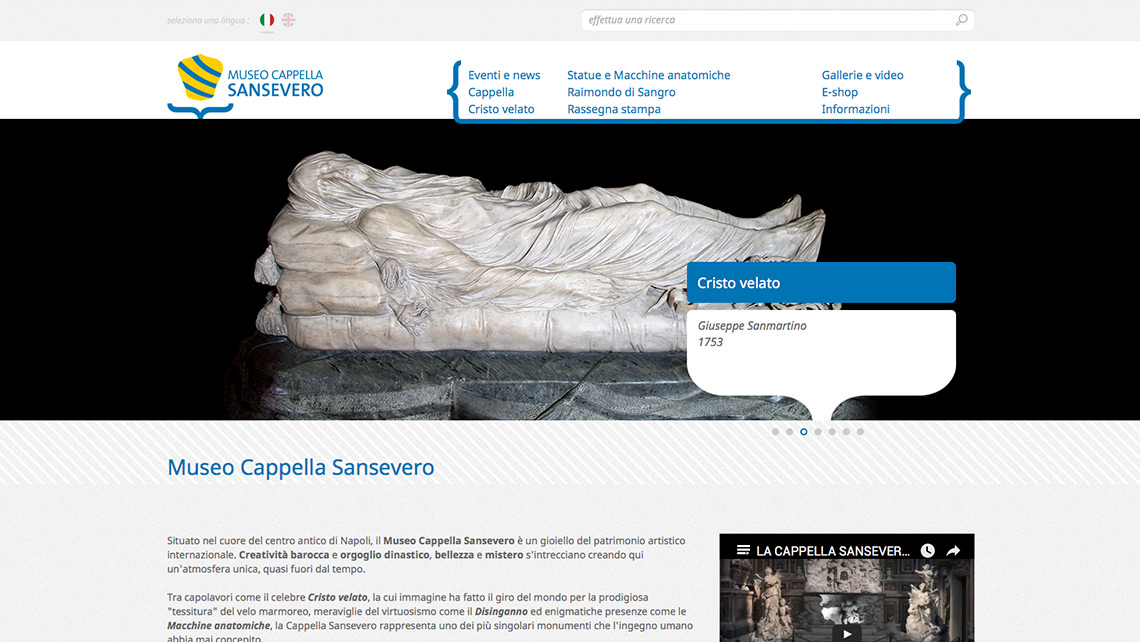Screen dimensions: 1140x642
Task: Switch language with the Italian flag icon
Action: coord(267,20)
